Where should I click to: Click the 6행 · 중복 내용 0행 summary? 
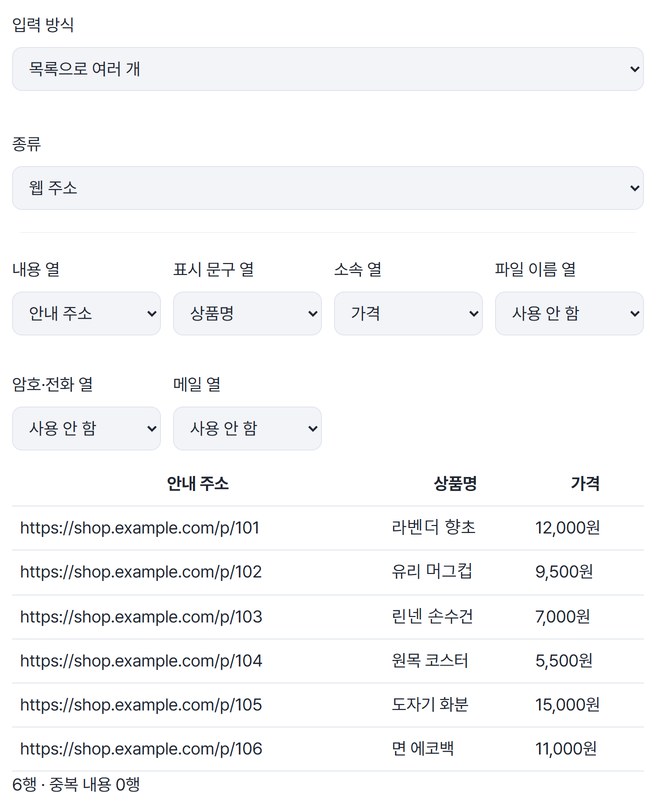pos(76,785)
